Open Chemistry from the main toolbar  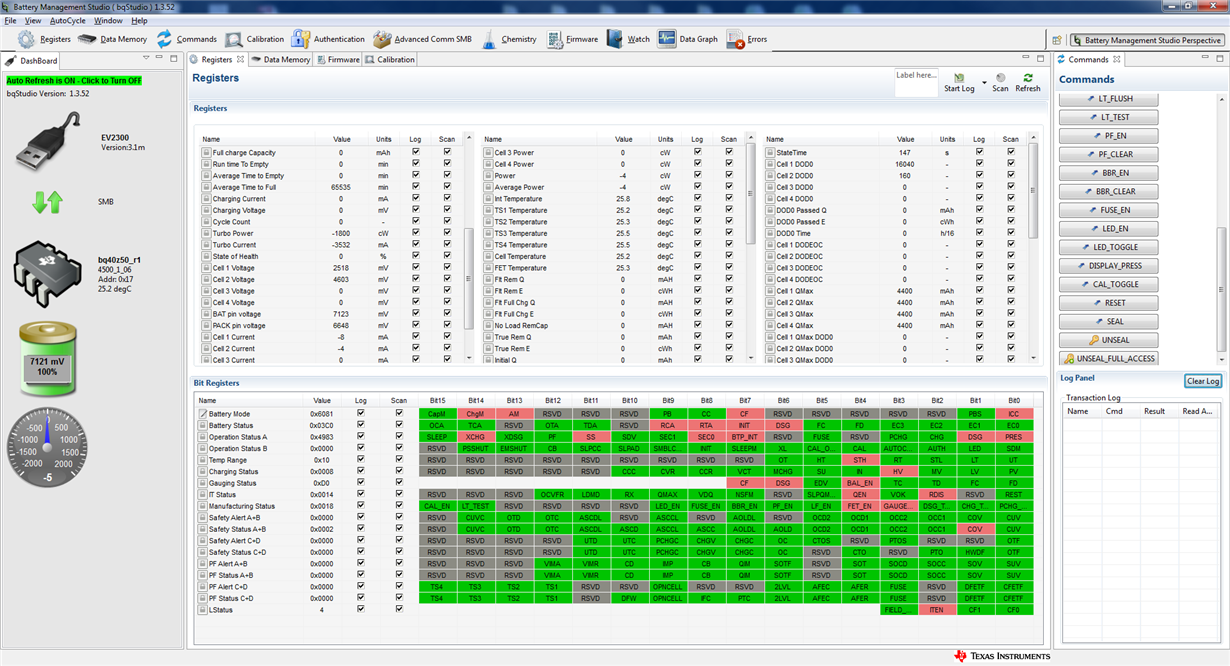[508, 40]
